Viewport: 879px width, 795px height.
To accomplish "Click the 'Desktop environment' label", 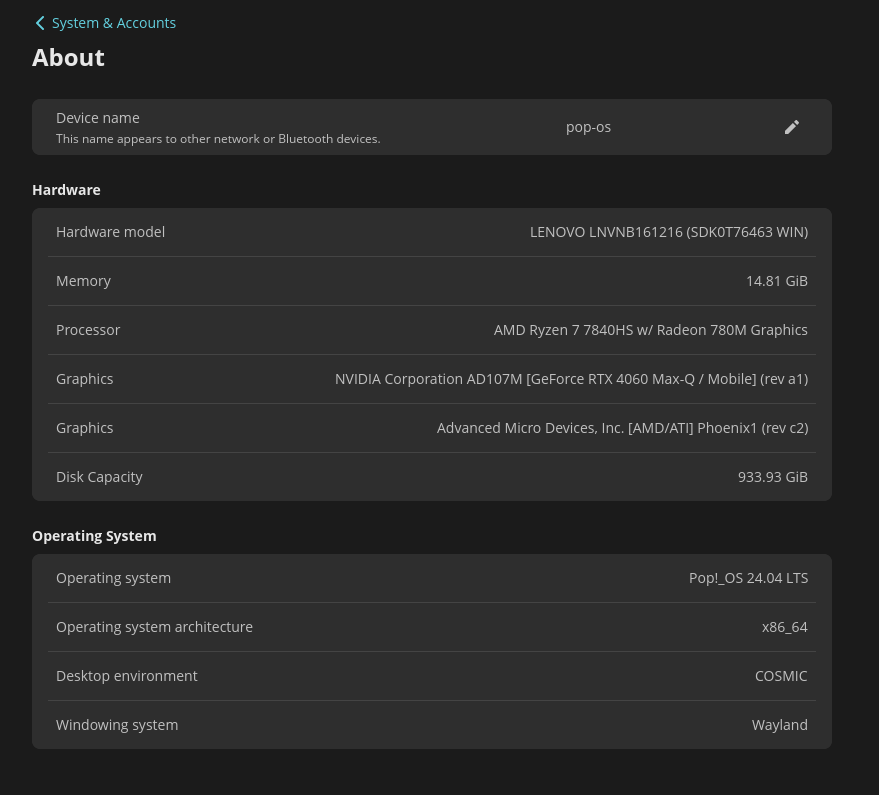I will (x=127, y=676).
